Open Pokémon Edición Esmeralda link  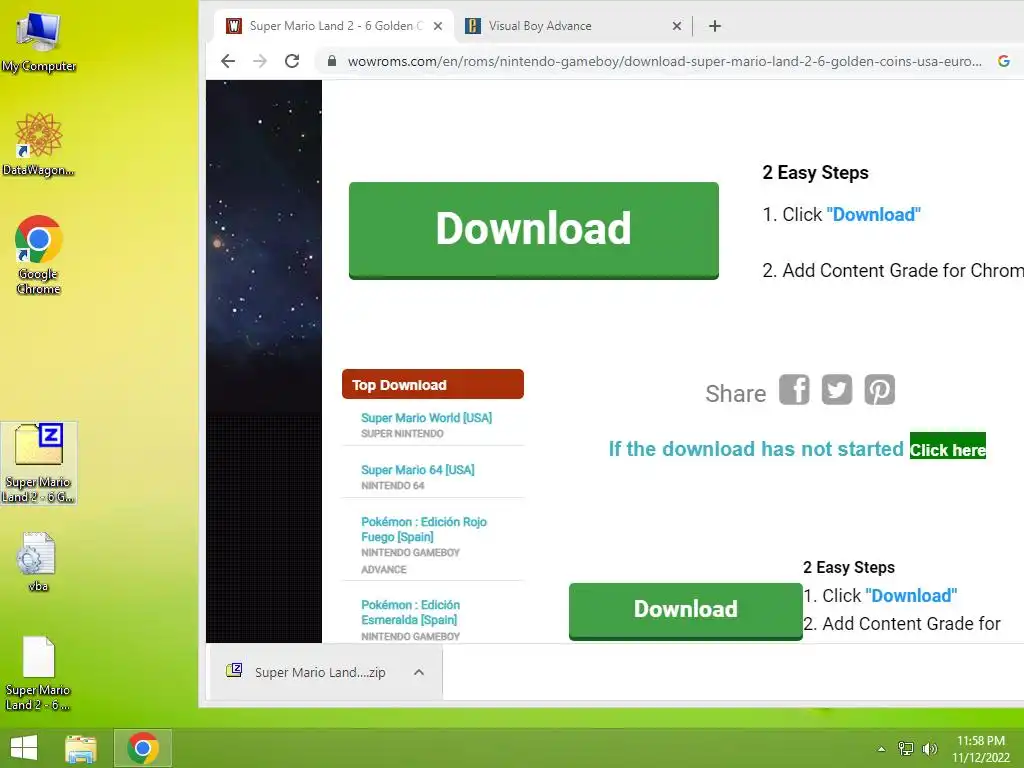pos(410,613)
